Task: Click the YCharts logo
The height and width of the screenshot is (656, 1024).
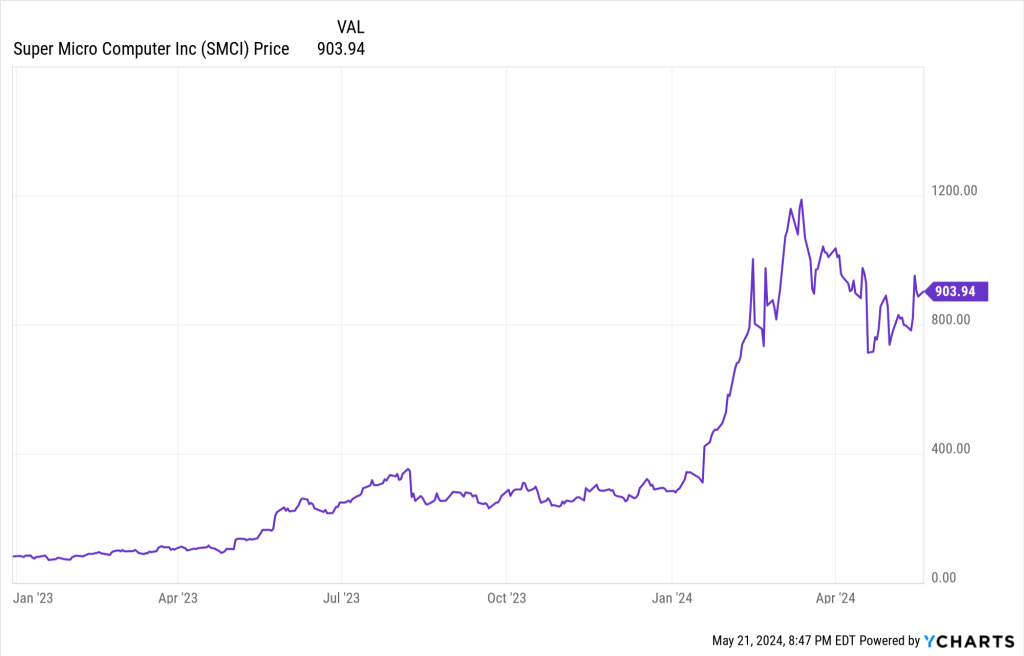Action: pyautogui.click(x=968, y=641)
